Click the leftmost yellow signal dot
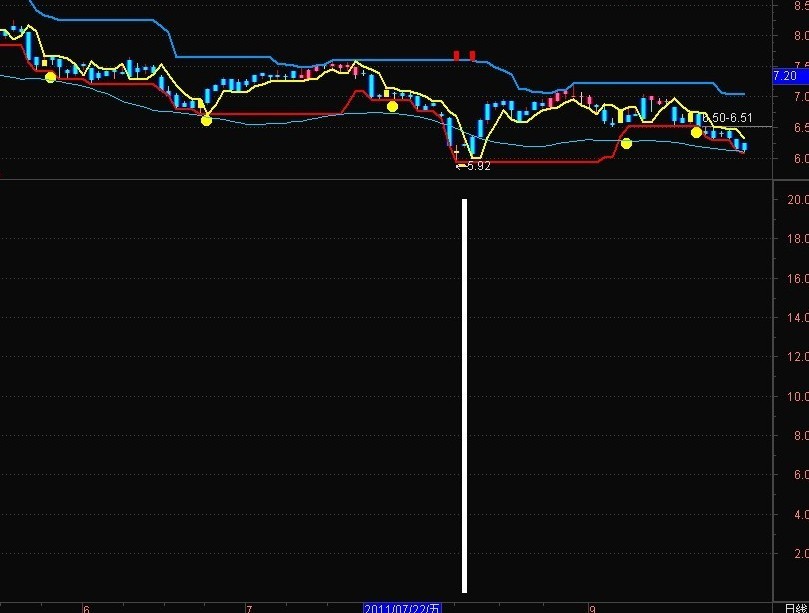 coord(51,77)
